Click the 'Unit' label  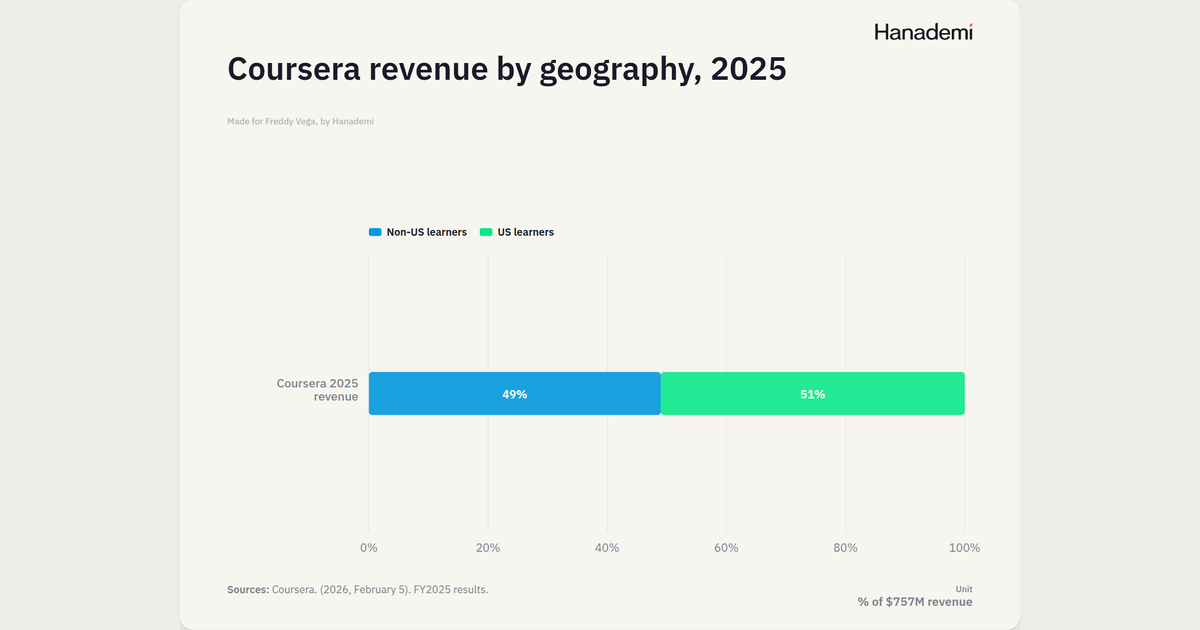point(964,589)
